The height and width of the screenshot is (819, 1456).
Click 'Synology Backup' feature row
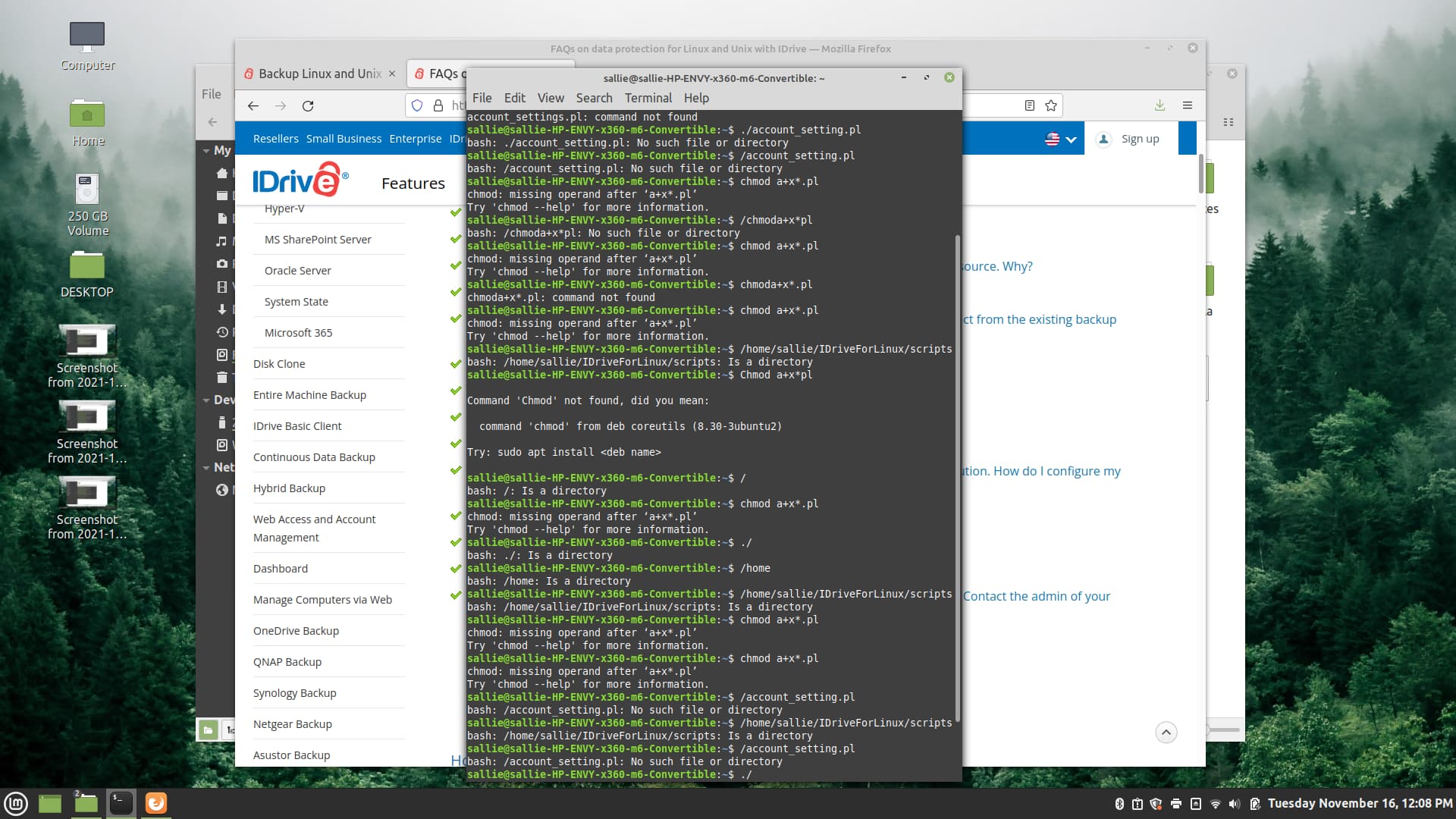point(328,693)
